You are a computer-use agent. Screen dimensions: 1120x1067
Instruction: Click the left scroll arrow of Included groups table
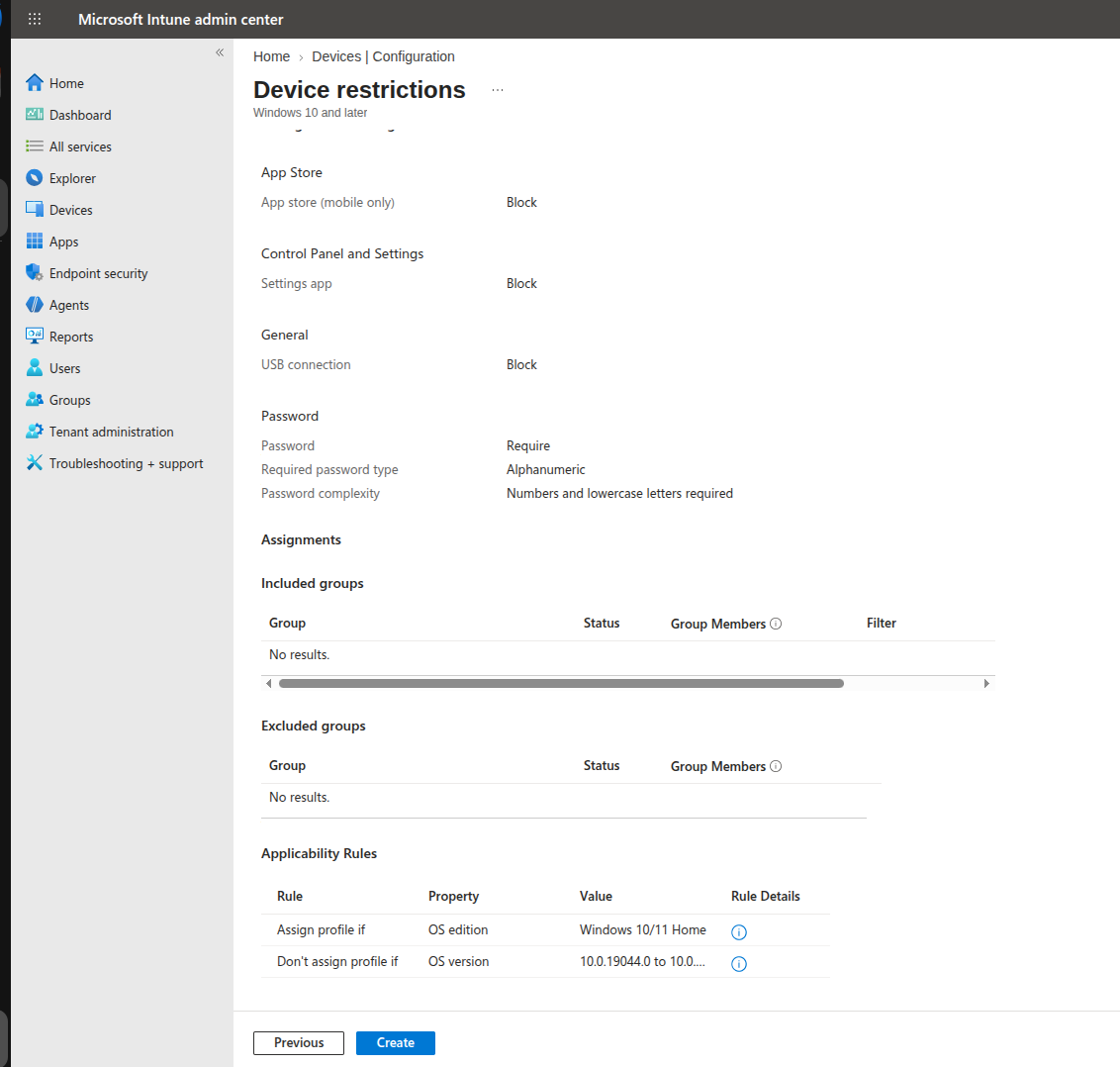pos(268,683)
